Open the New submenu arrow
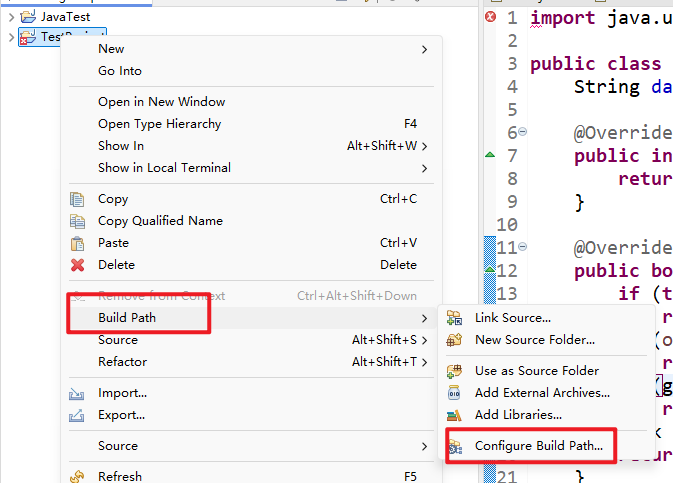This screenshot has height=483, width=673. coord(424,49)
